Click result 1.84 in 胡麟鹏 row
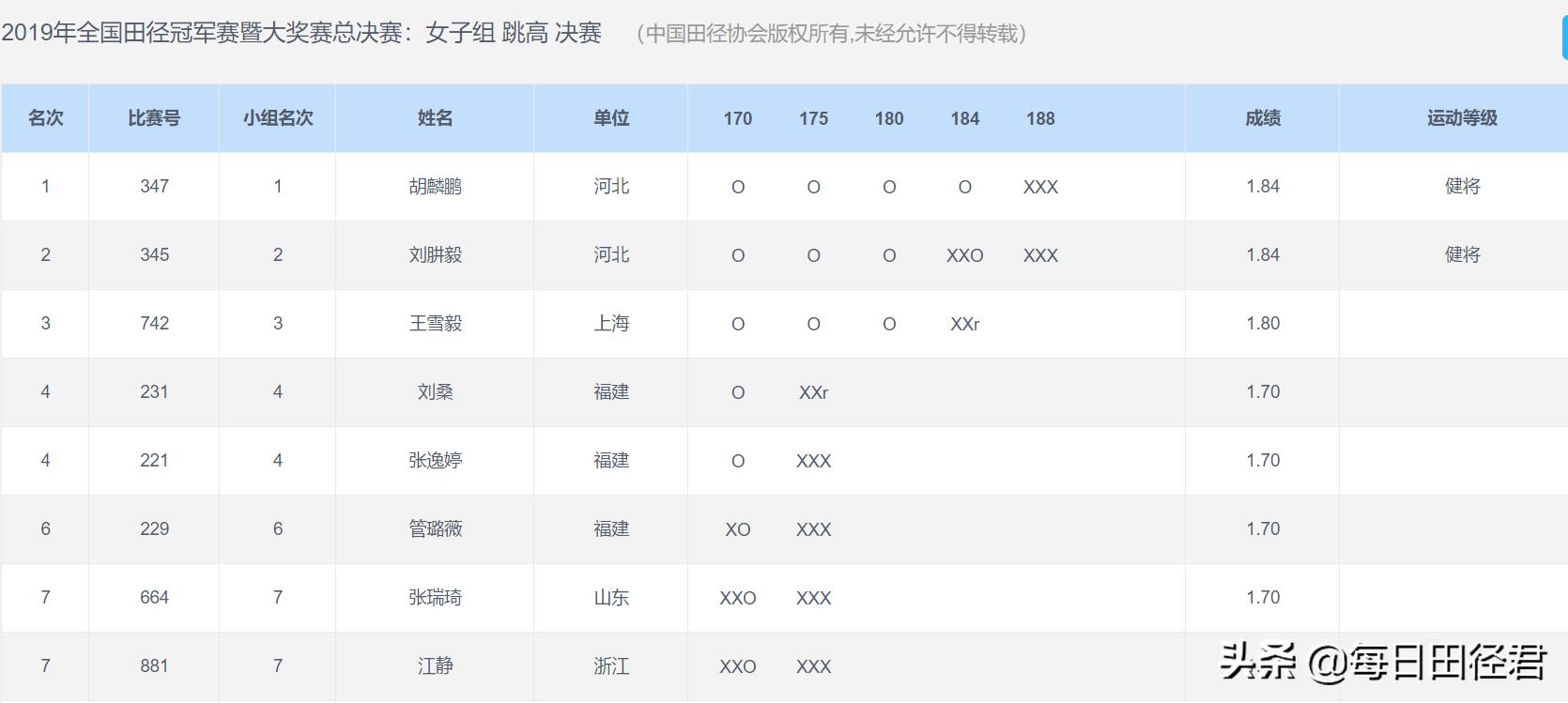 pos(1263,187)
